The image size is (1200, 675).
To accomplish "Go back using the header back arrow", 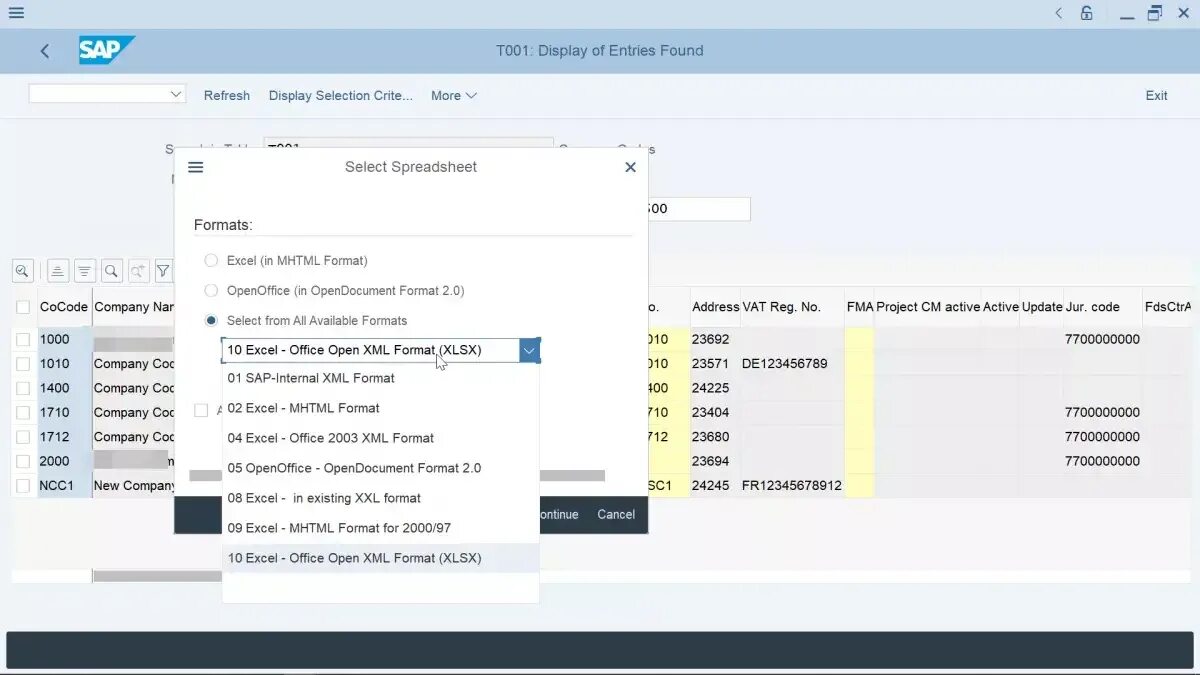I will click(45, 51).
